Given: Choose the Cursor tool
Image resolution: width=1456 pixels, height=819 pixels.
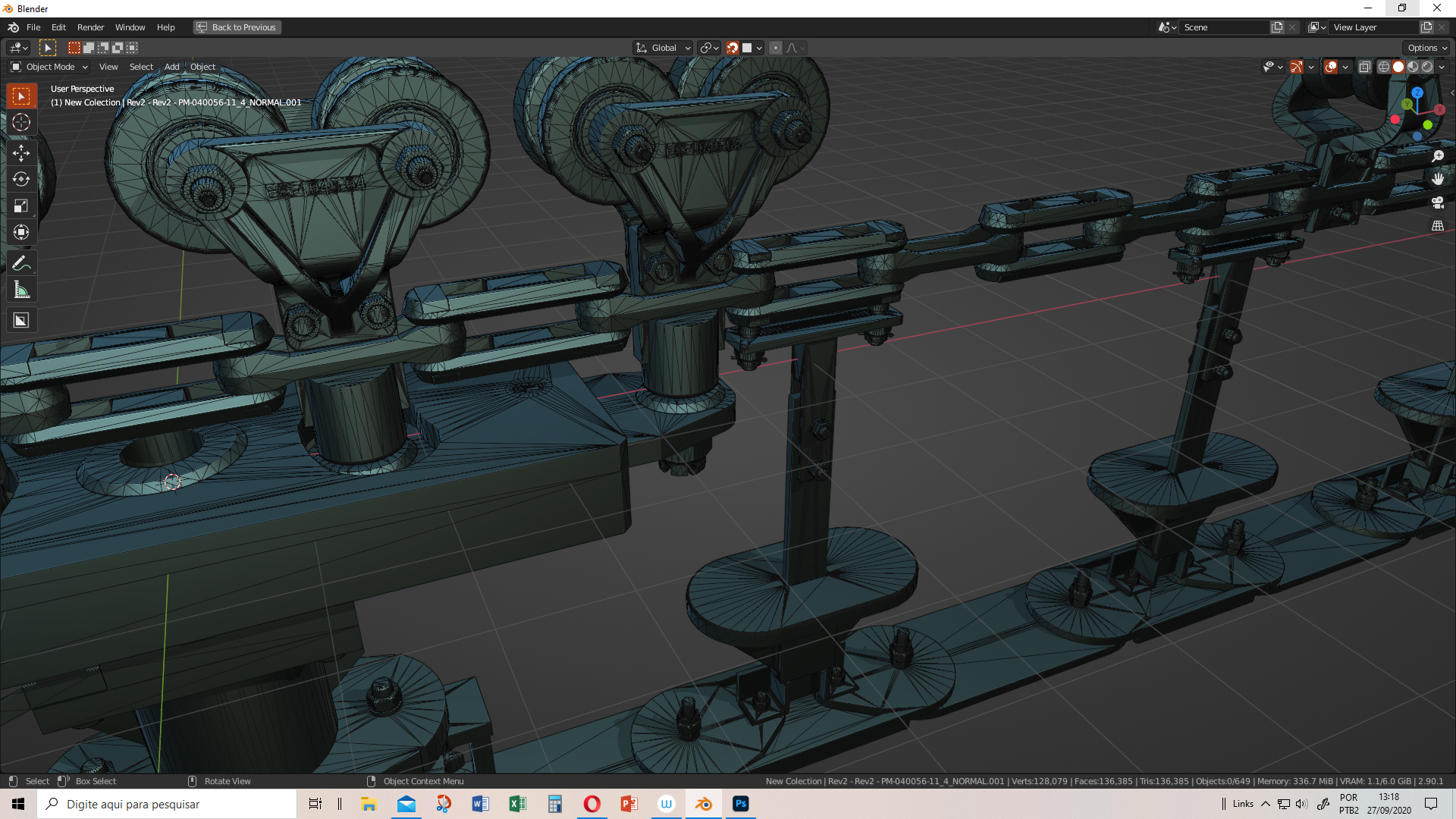Looking at the screenshot, I should point(20,122).
